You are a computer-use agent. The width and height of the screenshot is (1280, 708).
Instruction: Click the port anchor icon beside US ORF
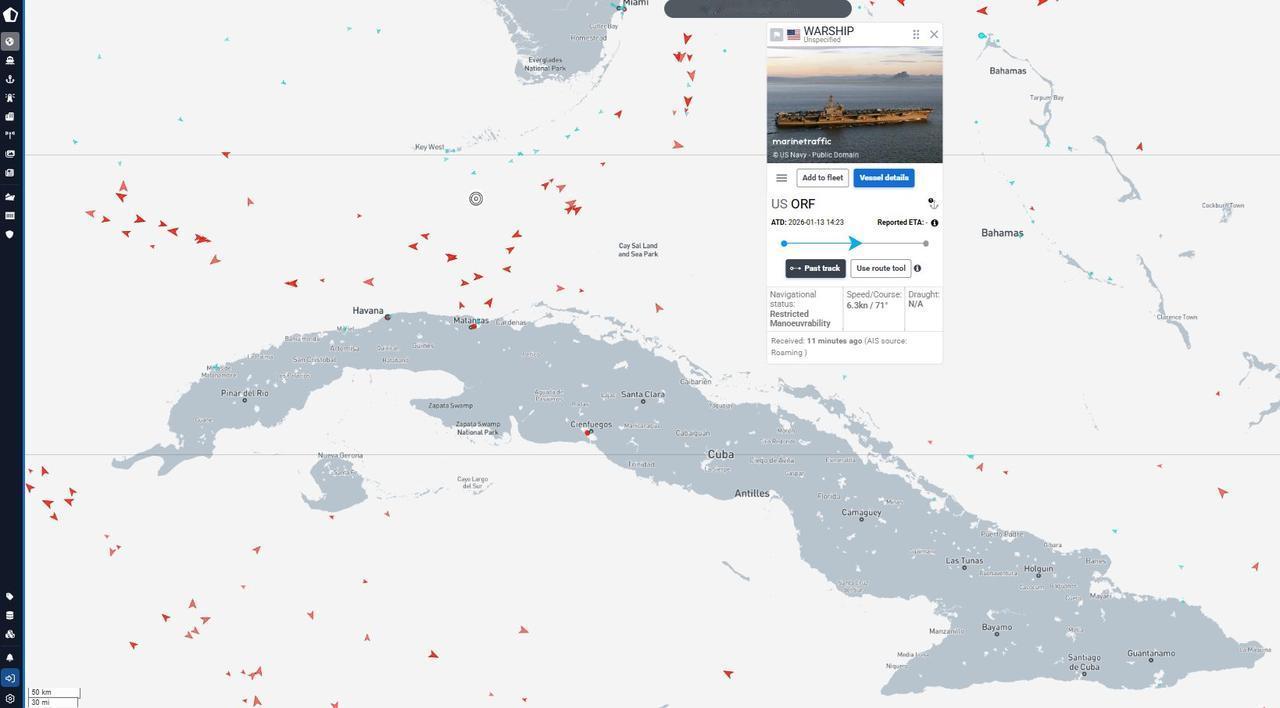(933, 203)
